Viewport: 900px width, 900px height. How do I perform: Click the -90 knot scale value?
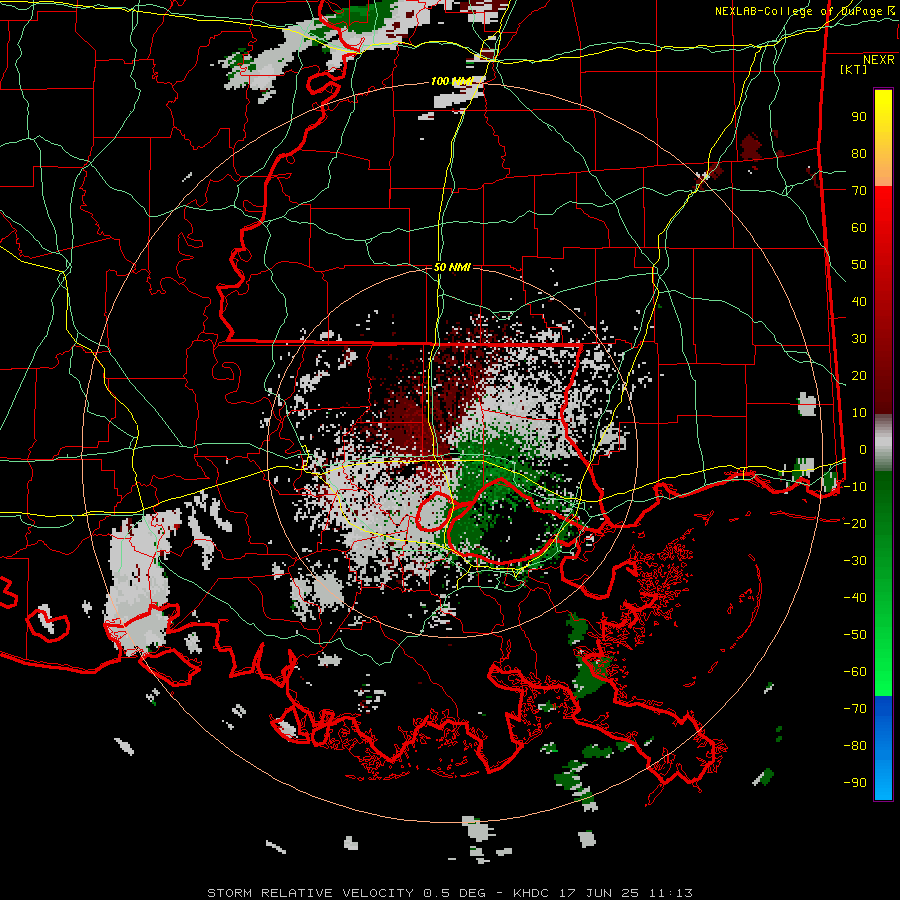pyautogui.click(x=855, y=782)
